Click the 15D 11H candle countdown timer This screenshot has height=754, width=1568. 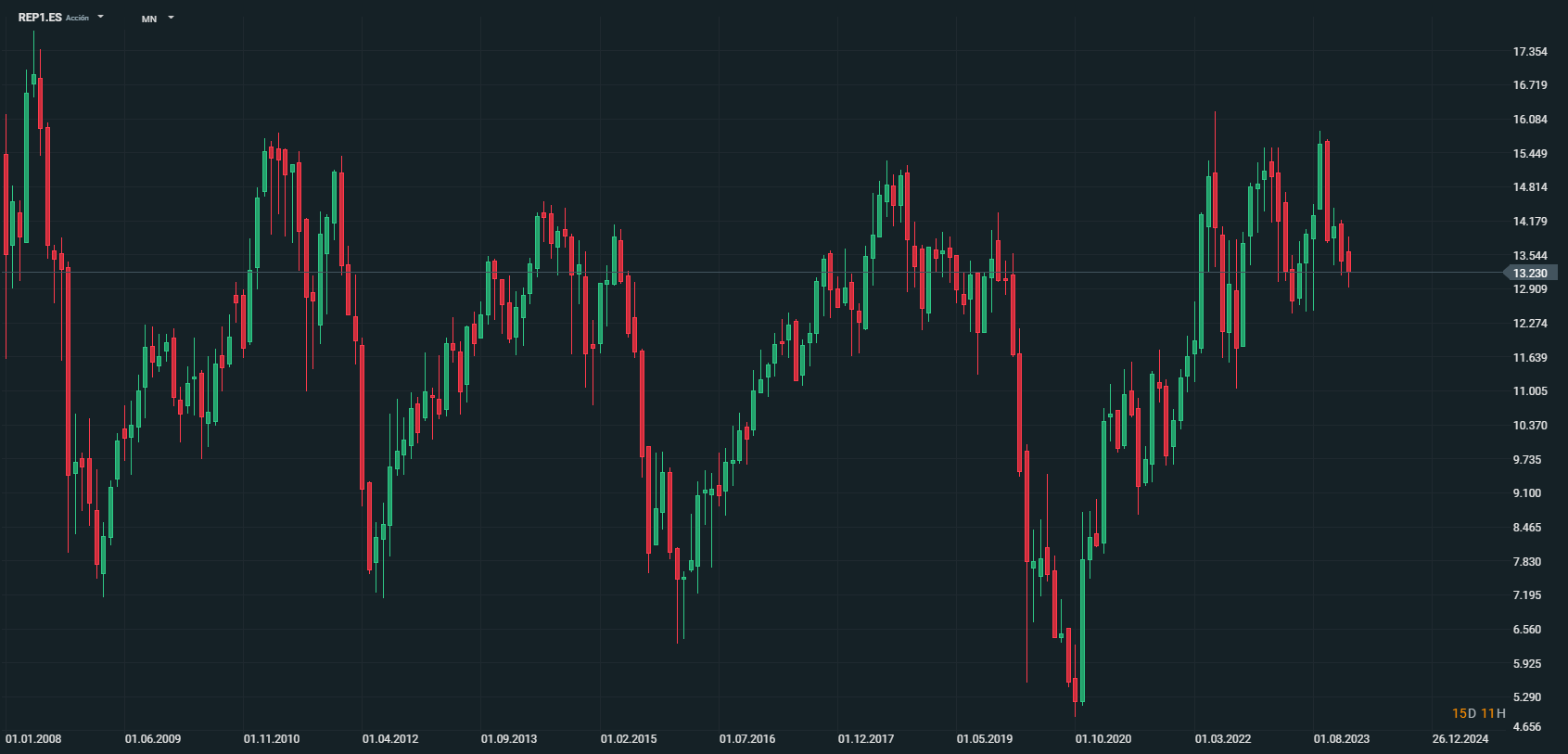click(x=1478, y=713)
